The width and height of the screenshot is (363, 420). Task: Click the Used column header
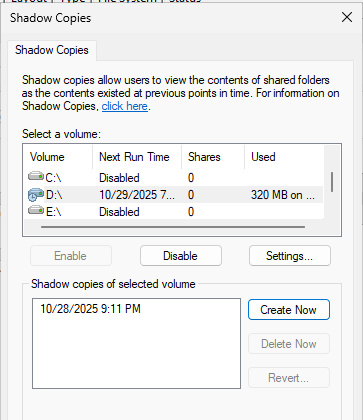tap(284, 157)
